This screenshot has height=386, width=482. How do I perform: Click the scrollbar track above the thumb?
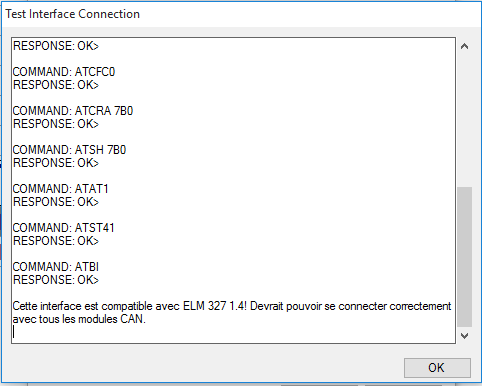click(x=464, y=120)
